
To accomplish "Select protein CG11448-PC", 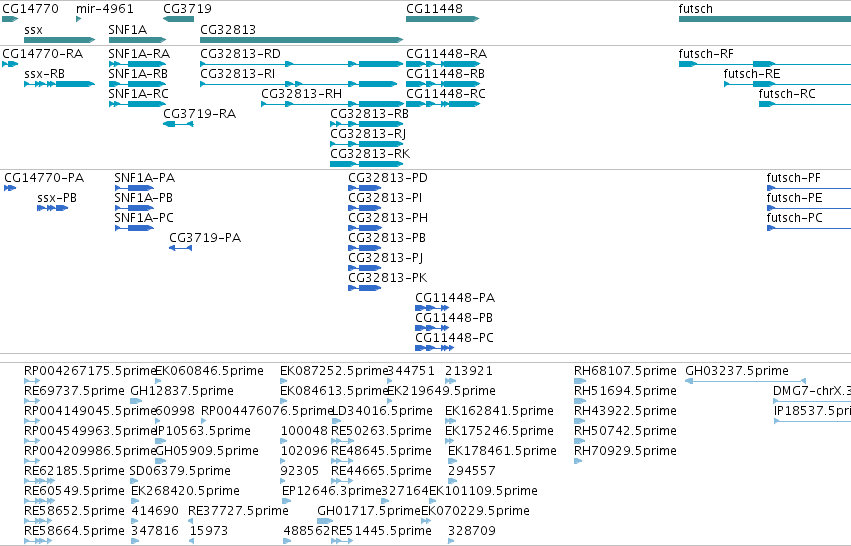I will pyautogui.click(x=455, y=338).
